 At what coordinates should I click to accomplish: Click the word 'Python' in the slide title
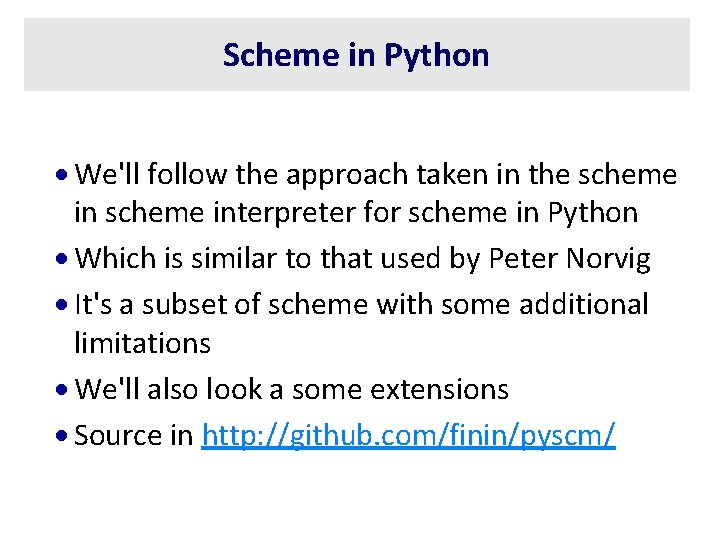(437, 56)
